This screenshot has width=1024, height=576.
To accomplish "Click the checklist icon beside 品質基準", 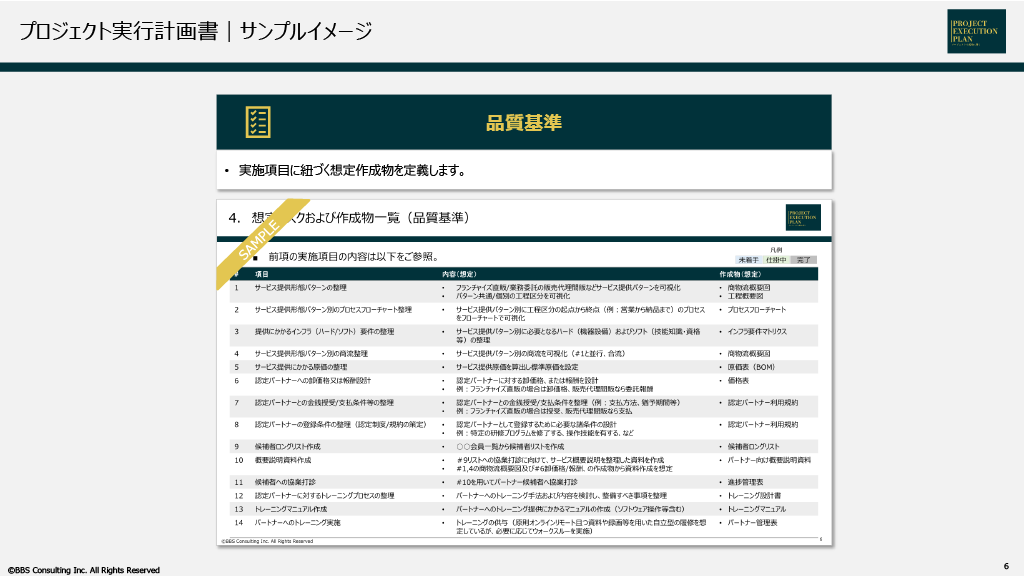I will click(257, 122).
